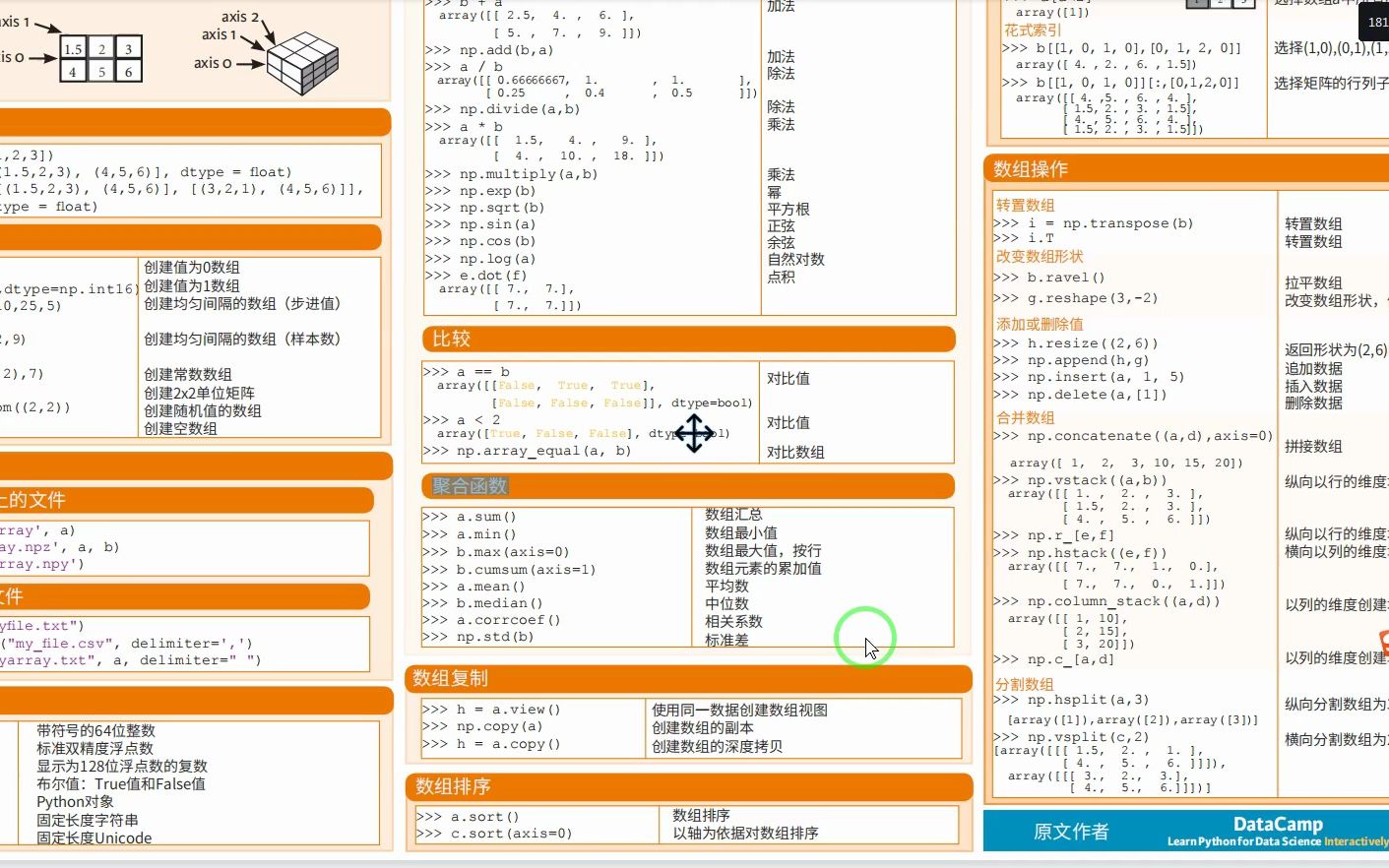The image size is (1389, 868).
Task: Click the description 创建数组的深度拷贝
Action: [x=717, y=746]
